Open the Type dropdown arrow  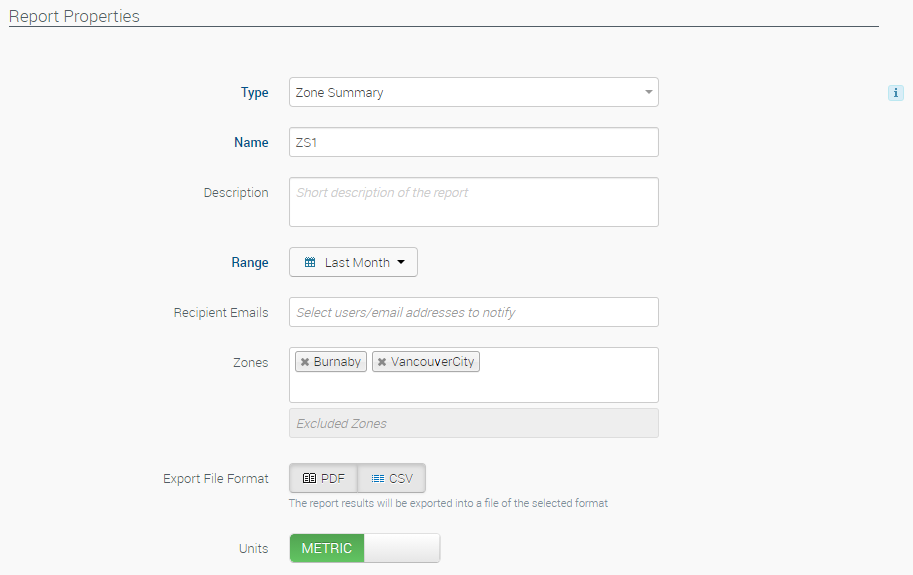coord(648,93)
